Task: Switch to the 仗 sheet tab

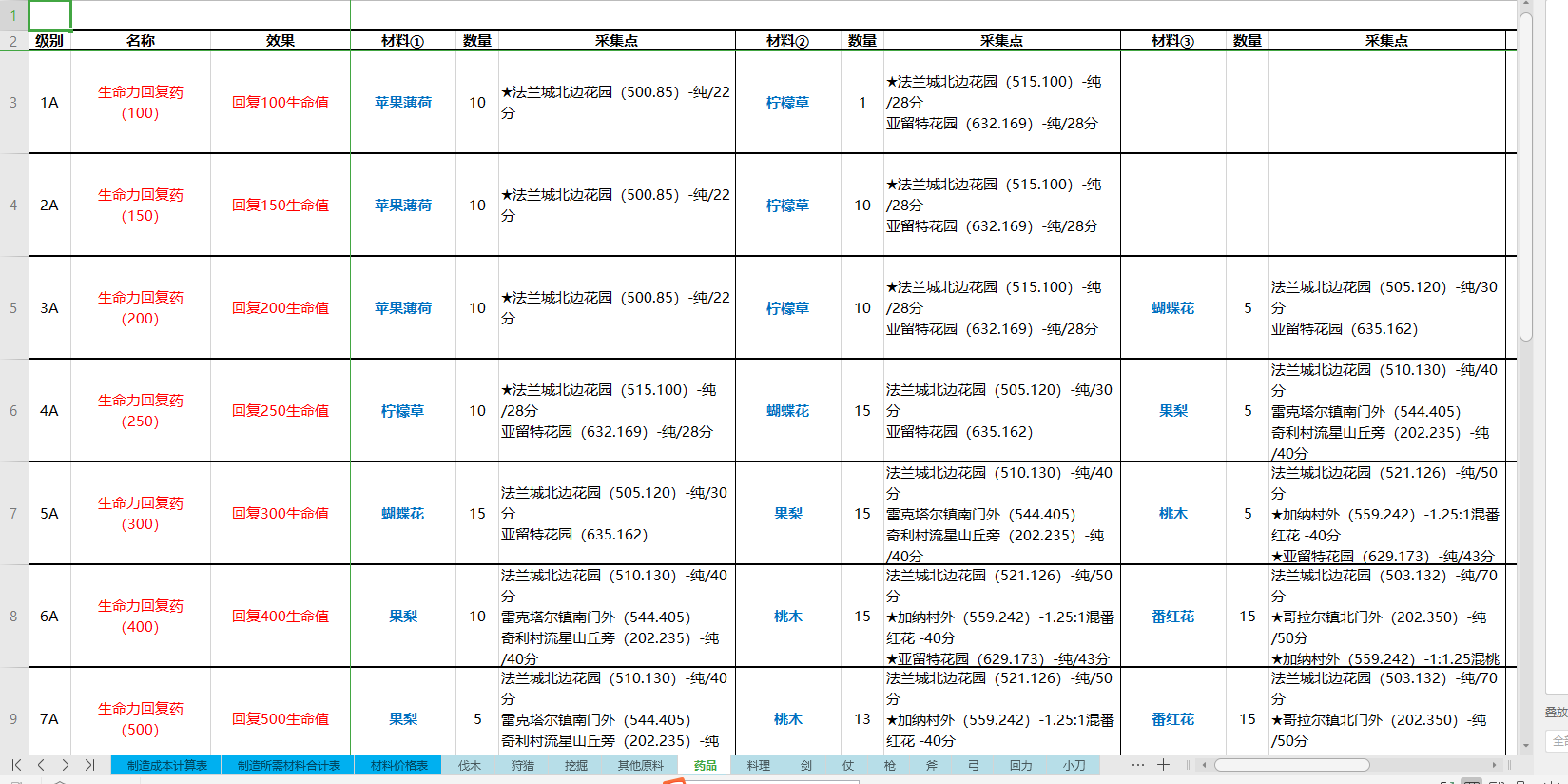Action: pyautogui.click(x=847, y=765)
